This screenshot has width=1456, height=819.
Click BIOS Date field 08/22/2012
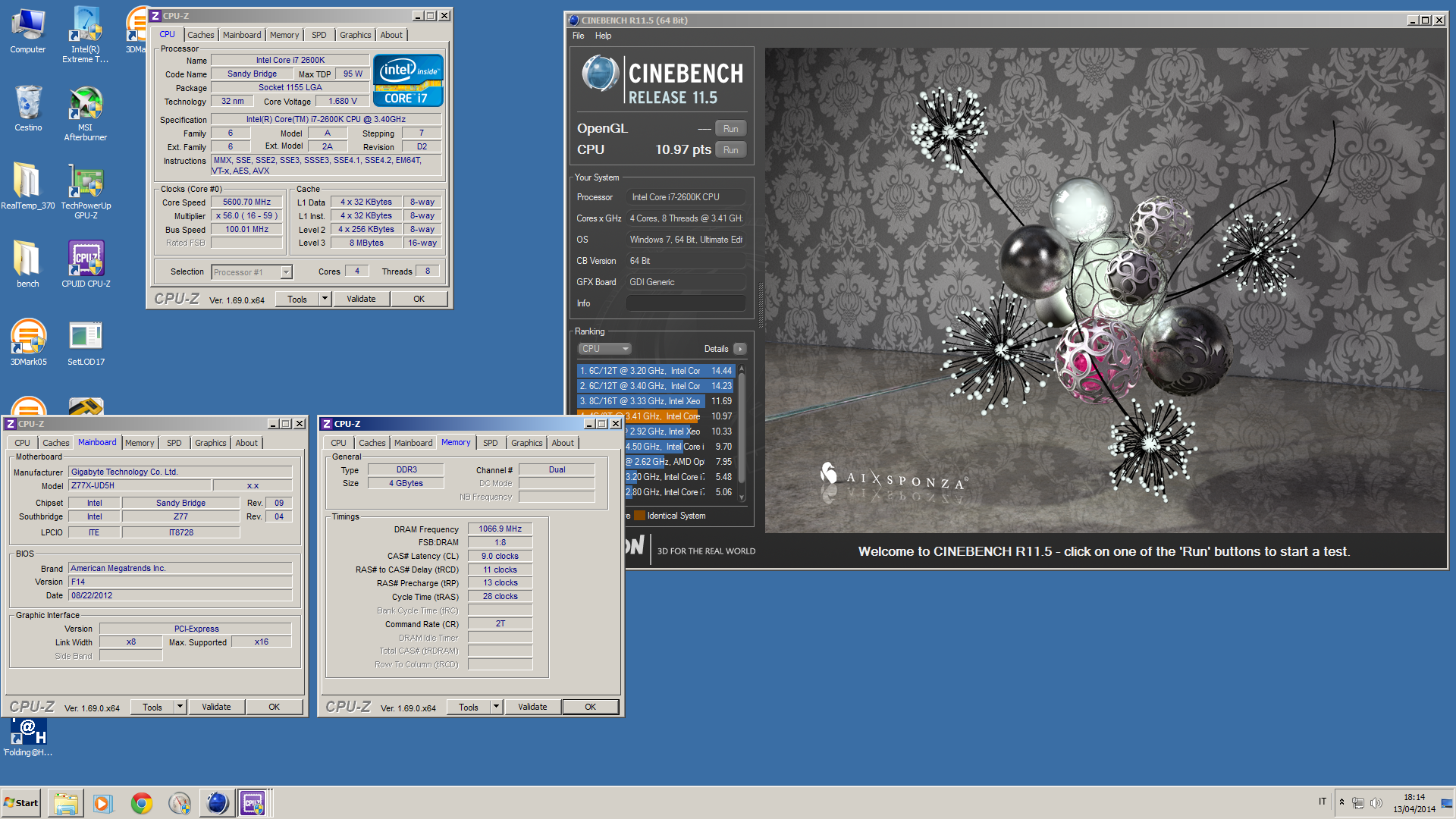[x=180, y=595]
